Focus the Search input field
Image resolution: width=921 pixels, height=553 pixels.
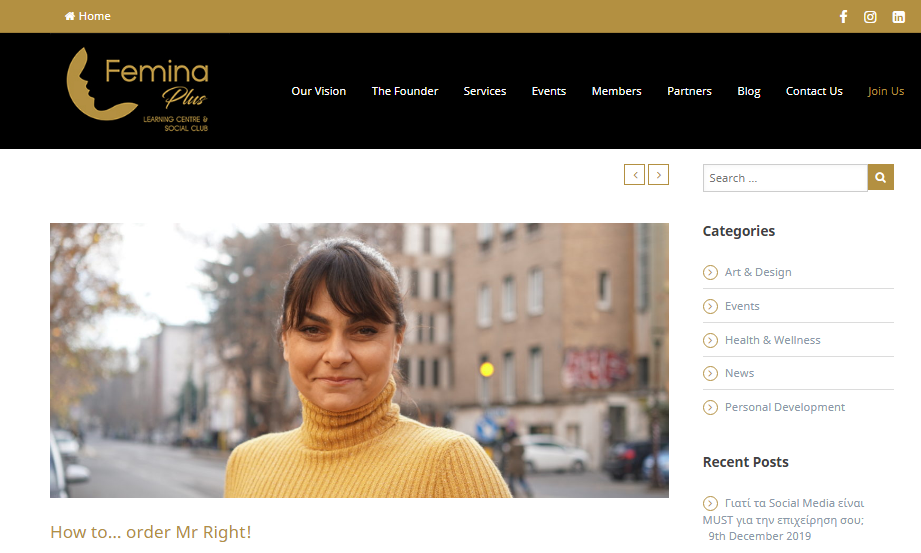tap(785, 177)
